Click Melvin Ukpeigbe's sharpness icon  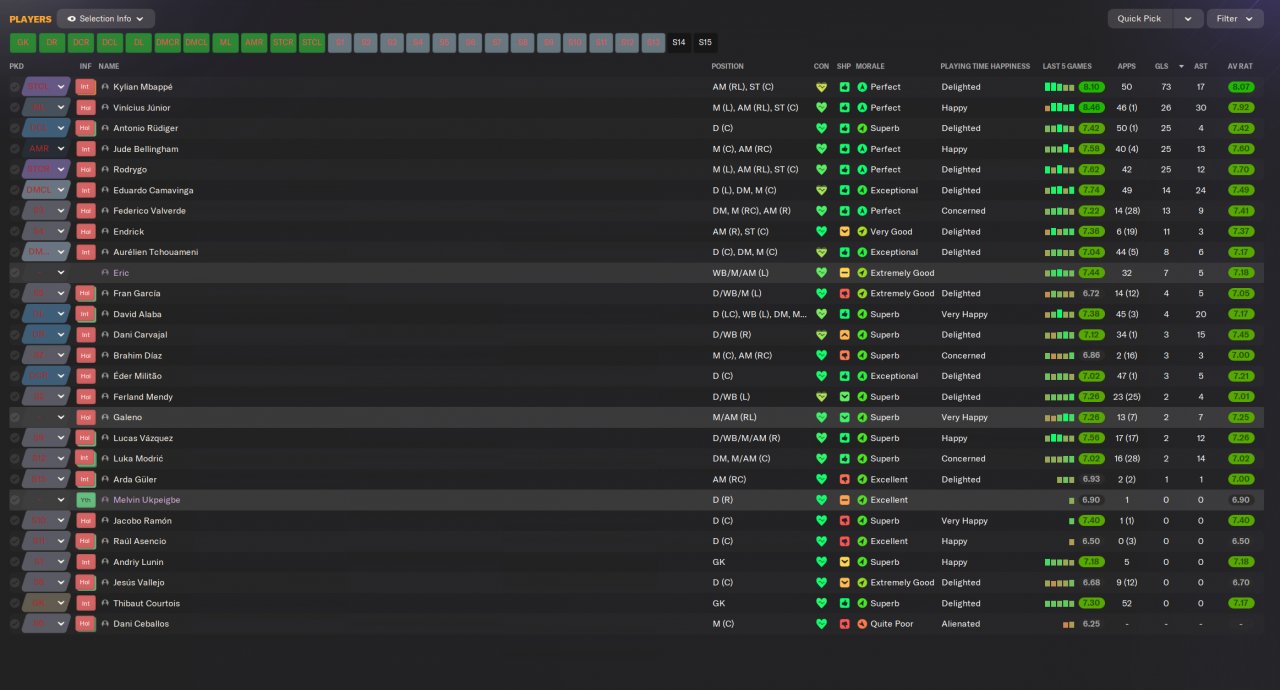[844, 500]
